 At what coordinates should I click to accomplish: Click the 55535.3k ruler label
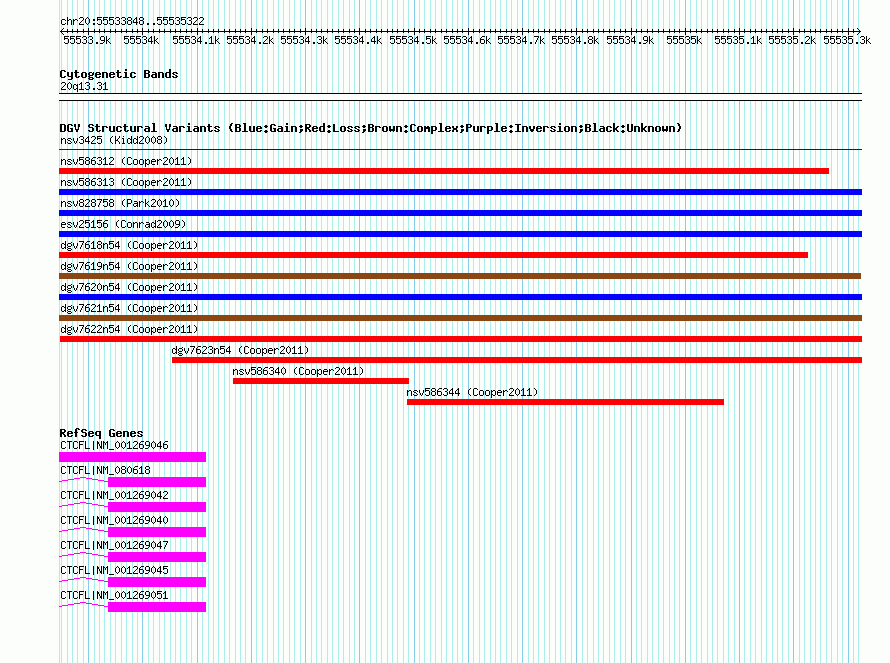point(847,40)
